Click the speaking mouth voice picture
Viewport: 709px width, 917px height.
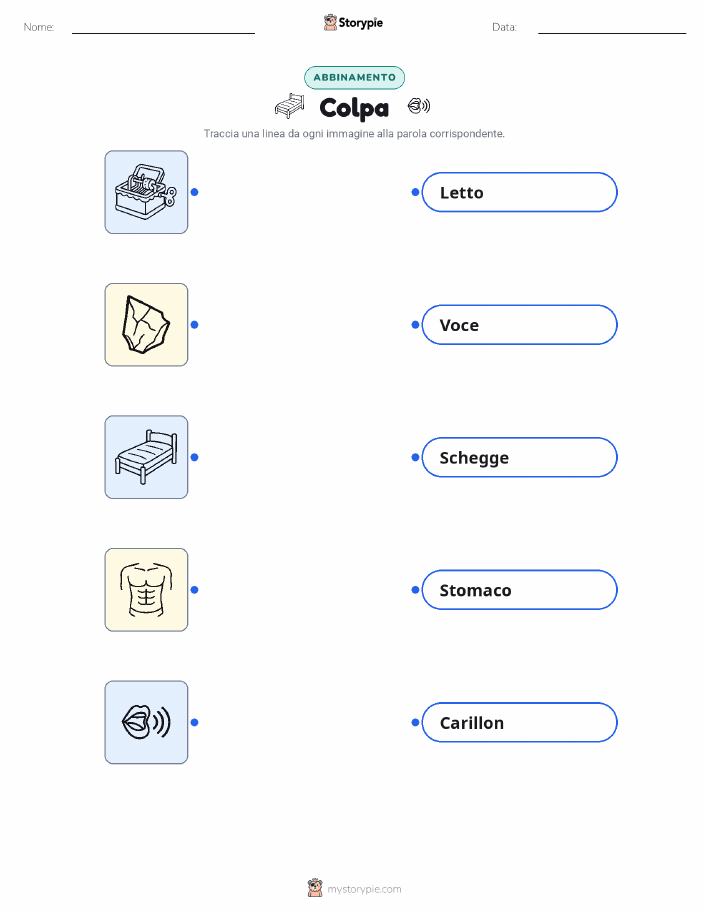[x=146, y=722]
